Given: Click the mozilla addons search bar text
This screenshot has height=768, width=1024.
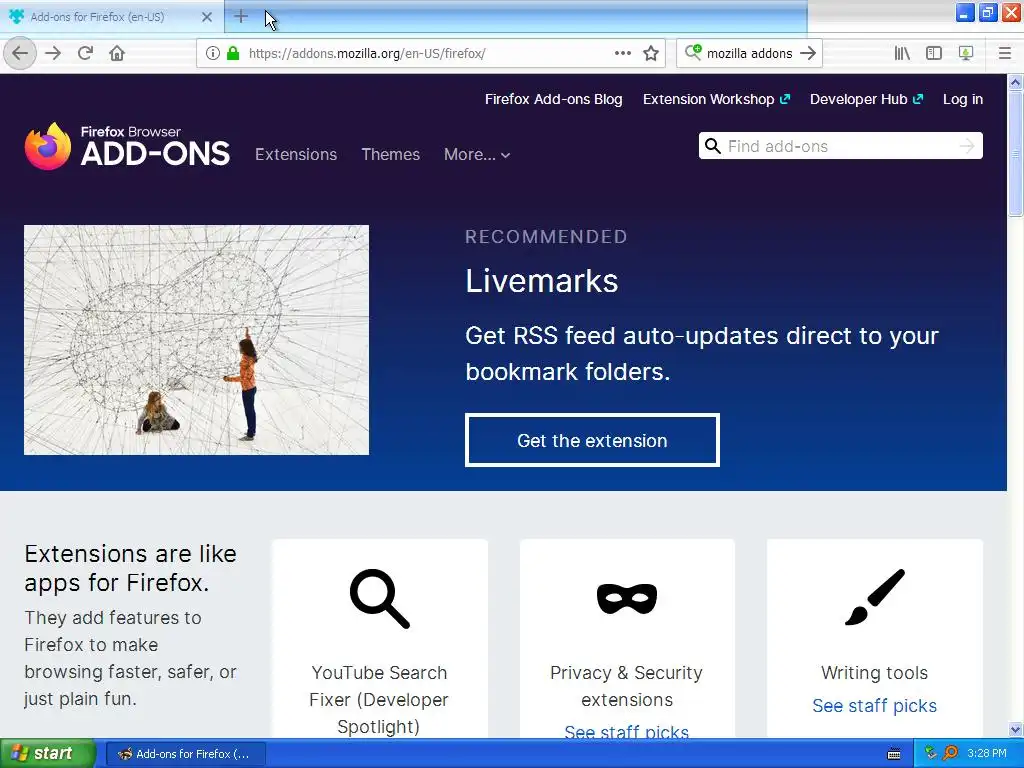Looking at the screenshot, I should tap(749, 54).
